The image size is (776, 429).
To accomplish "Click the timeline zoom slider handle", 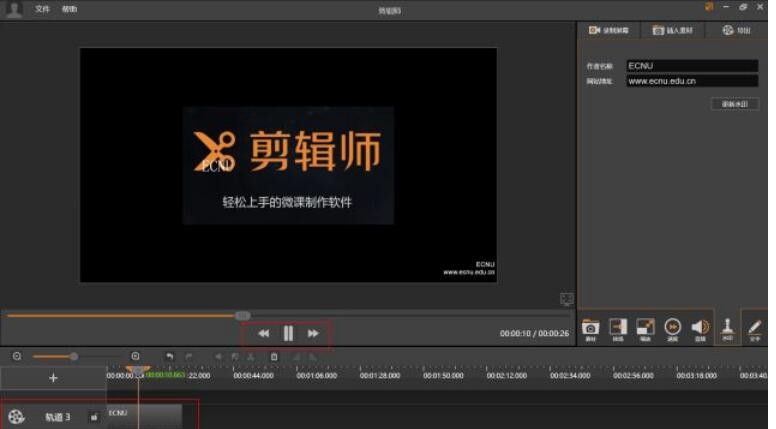I will click(x=74, y=356).
